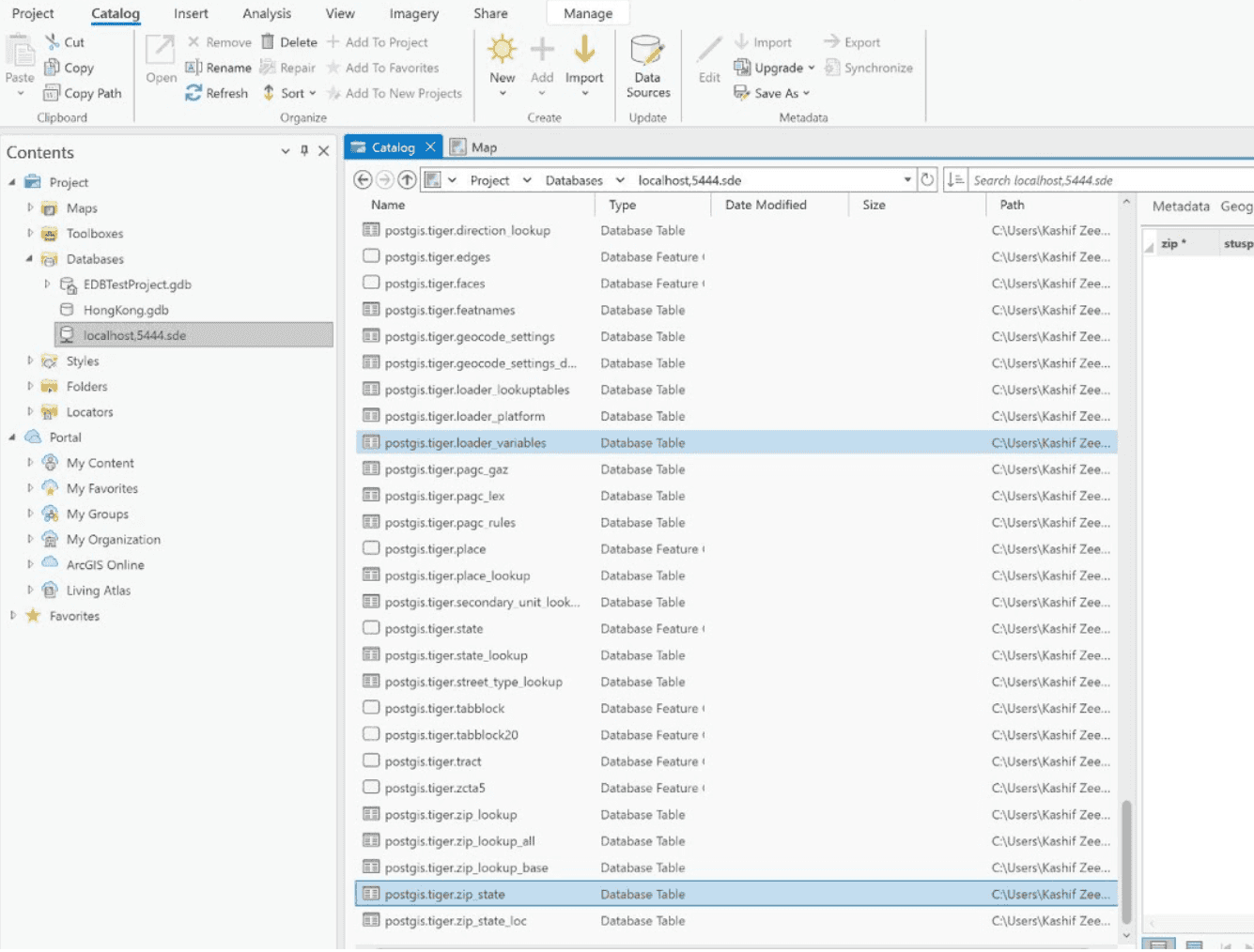The width and height of the screenshot is (1254, 952).
Task: Expand the Maps node in Contents
Action: tap(28, 207)
